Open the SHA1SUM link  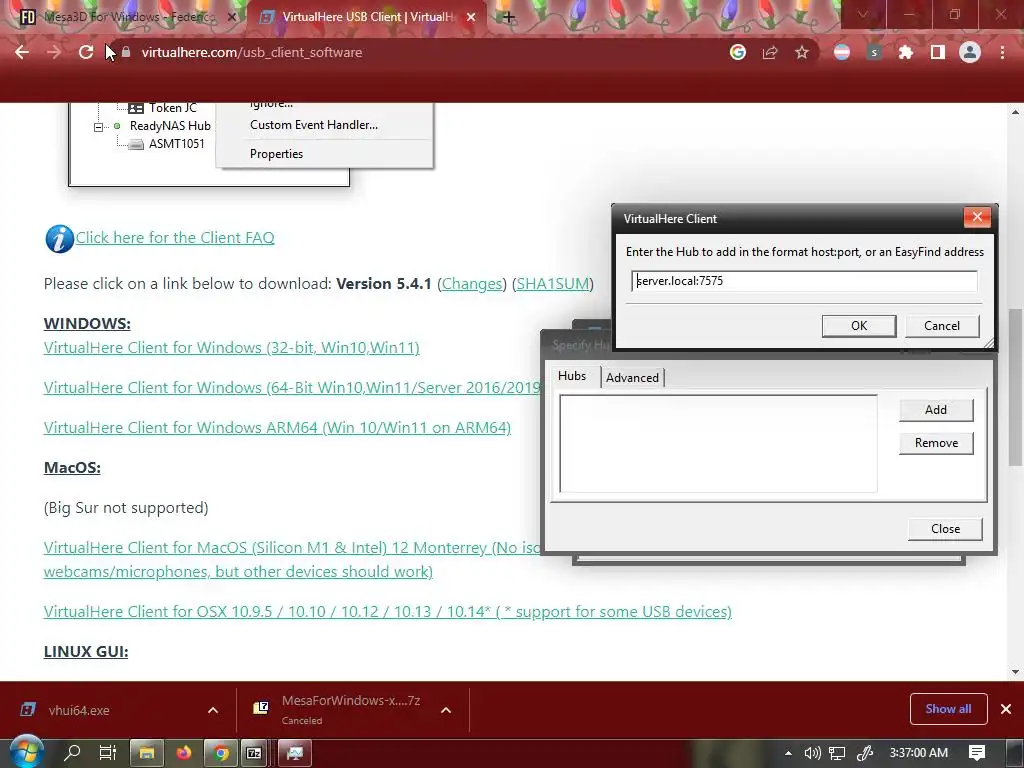tap(552, 283)
